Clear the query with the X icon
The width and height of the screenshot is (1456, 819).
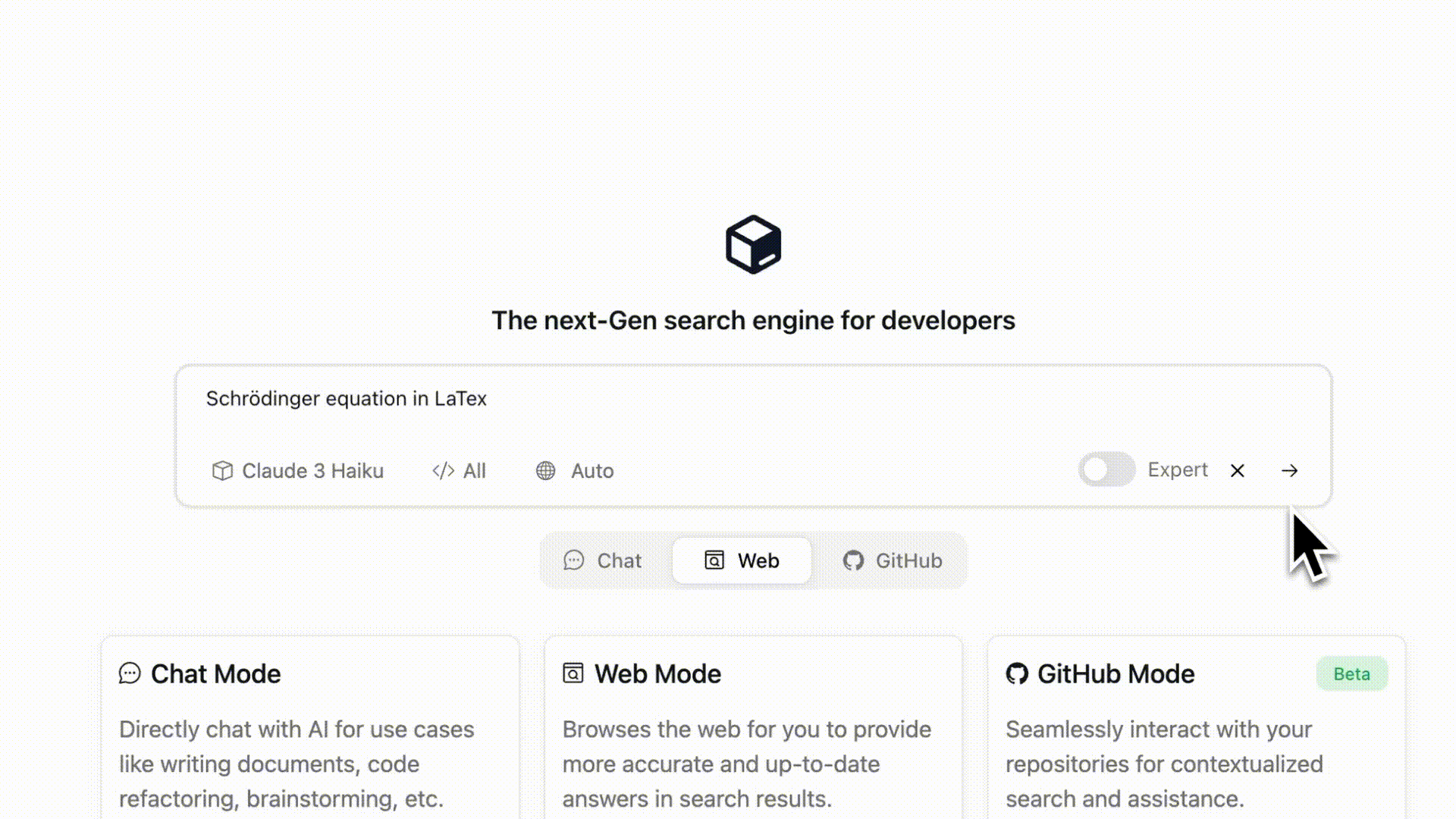[1237, 471]
